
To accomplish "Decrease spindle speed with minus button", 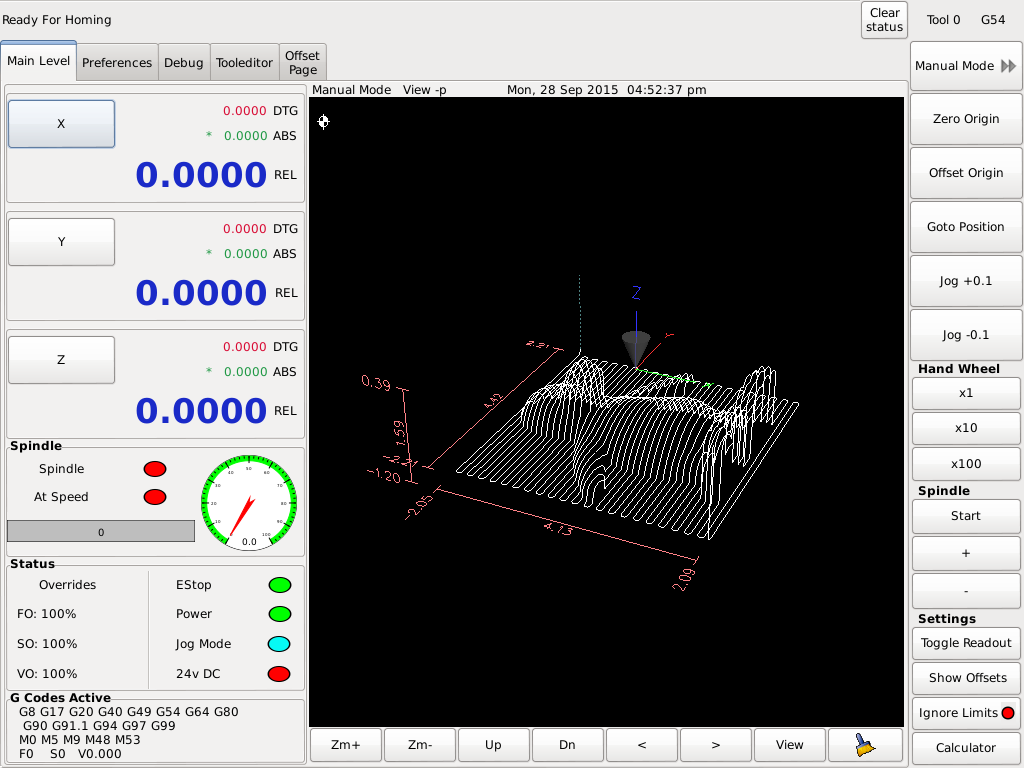I will coord(967,591).
